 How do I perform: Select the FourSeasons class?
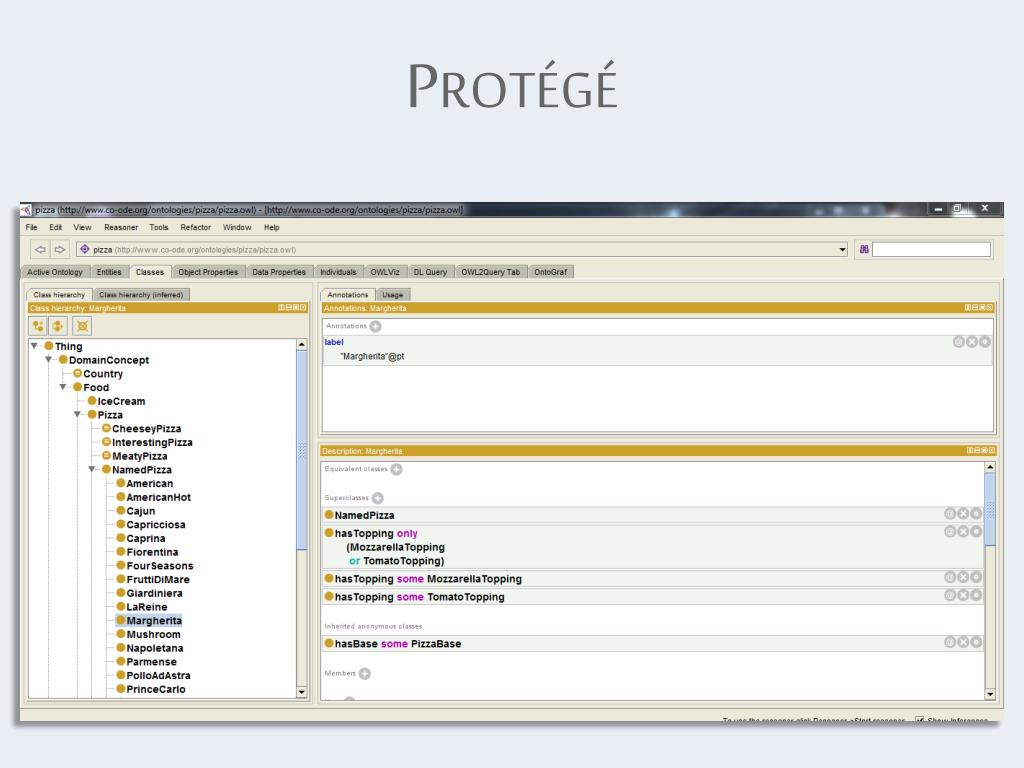(159, 566)
